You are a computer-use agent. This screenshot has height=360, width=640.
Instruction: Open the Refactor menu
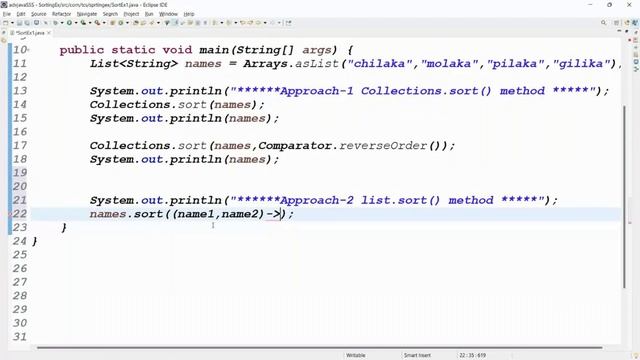pos(62,14)
